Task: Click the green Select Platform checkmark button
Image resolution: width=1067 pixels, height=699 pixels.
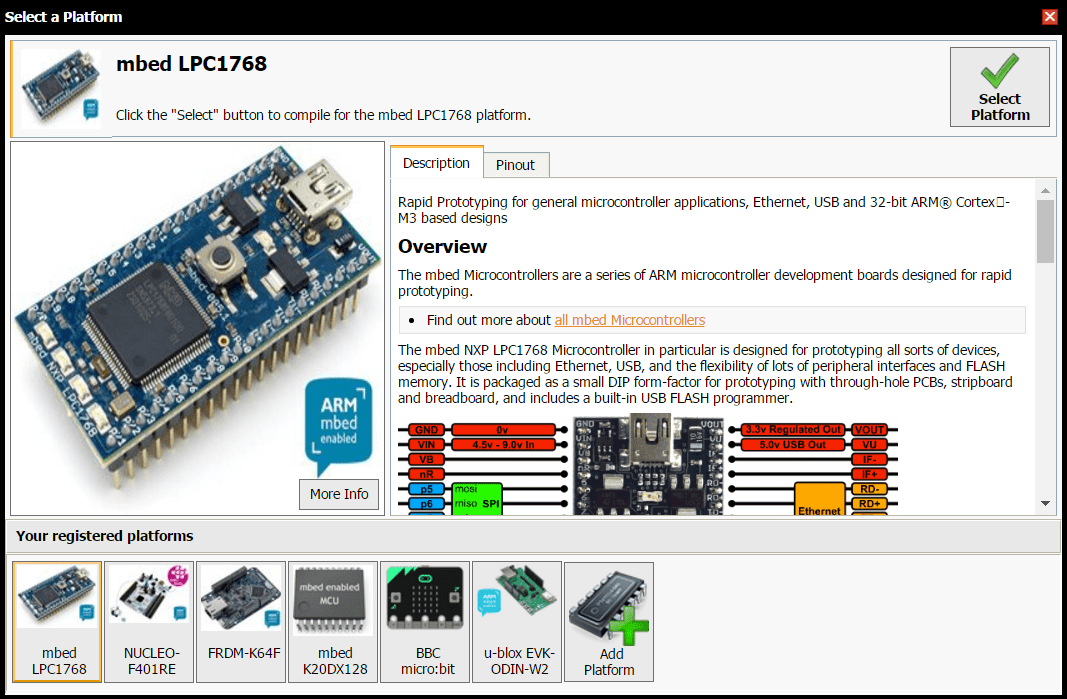Action: tap(999, 86)
